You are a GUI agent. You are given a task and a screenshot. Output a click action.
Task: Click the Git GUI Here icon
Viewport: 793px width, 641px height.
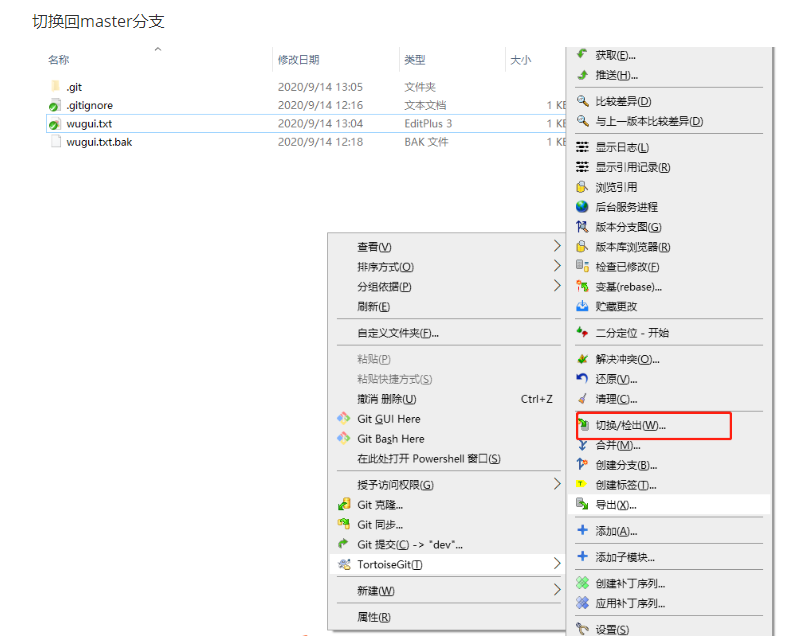tap(344, 418)
